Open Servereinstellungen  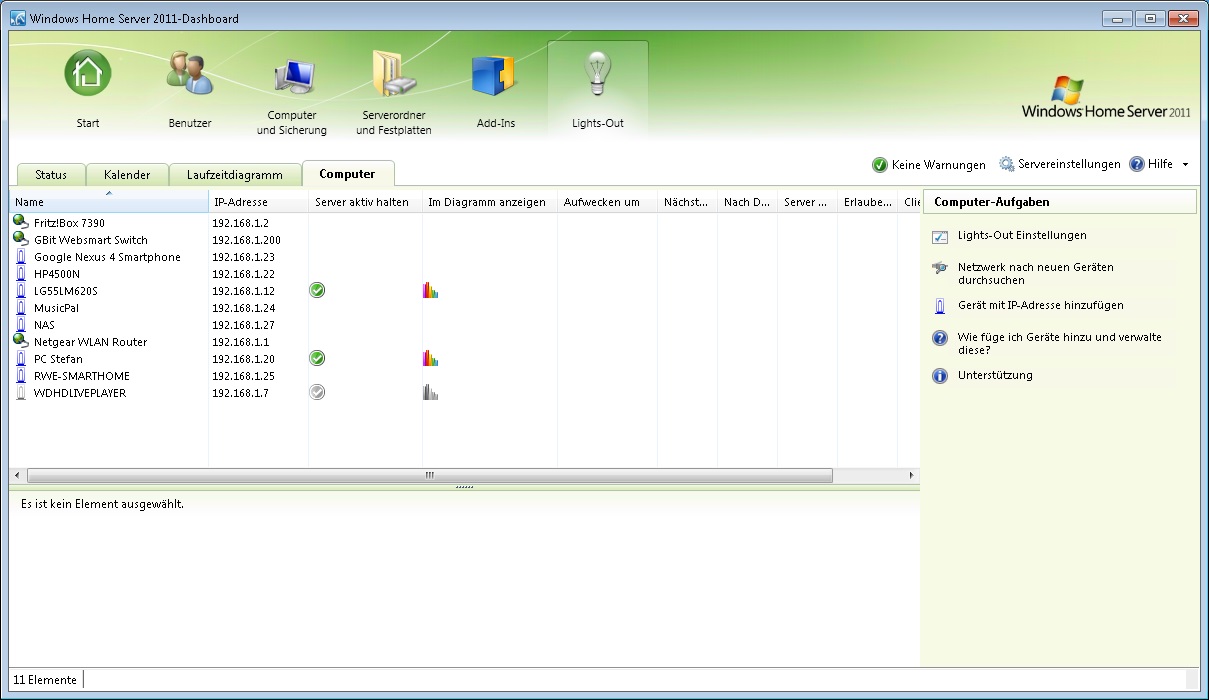(1060, 164)
